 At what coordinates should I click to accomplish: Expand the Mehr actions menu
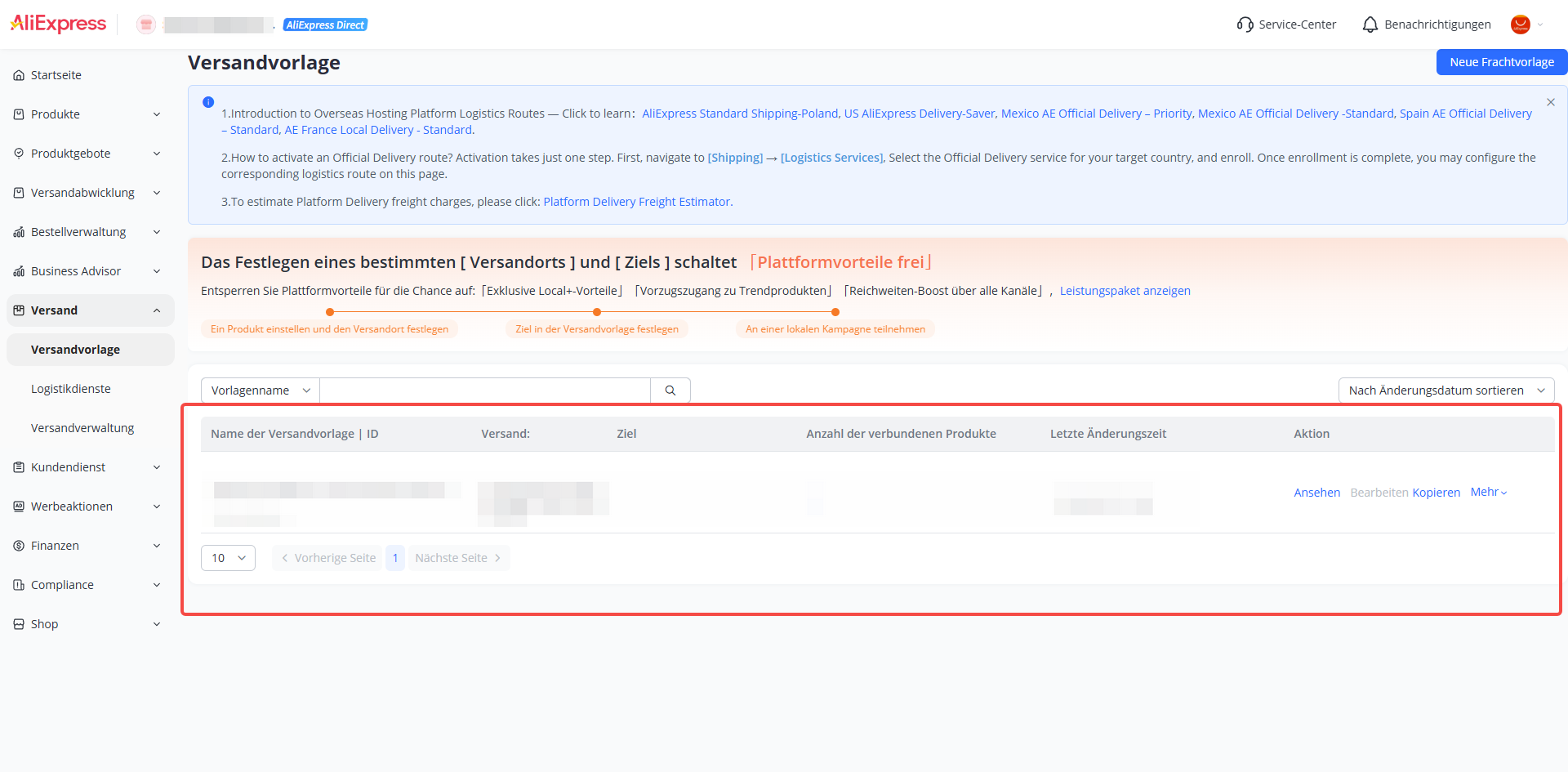(1489, 492)
